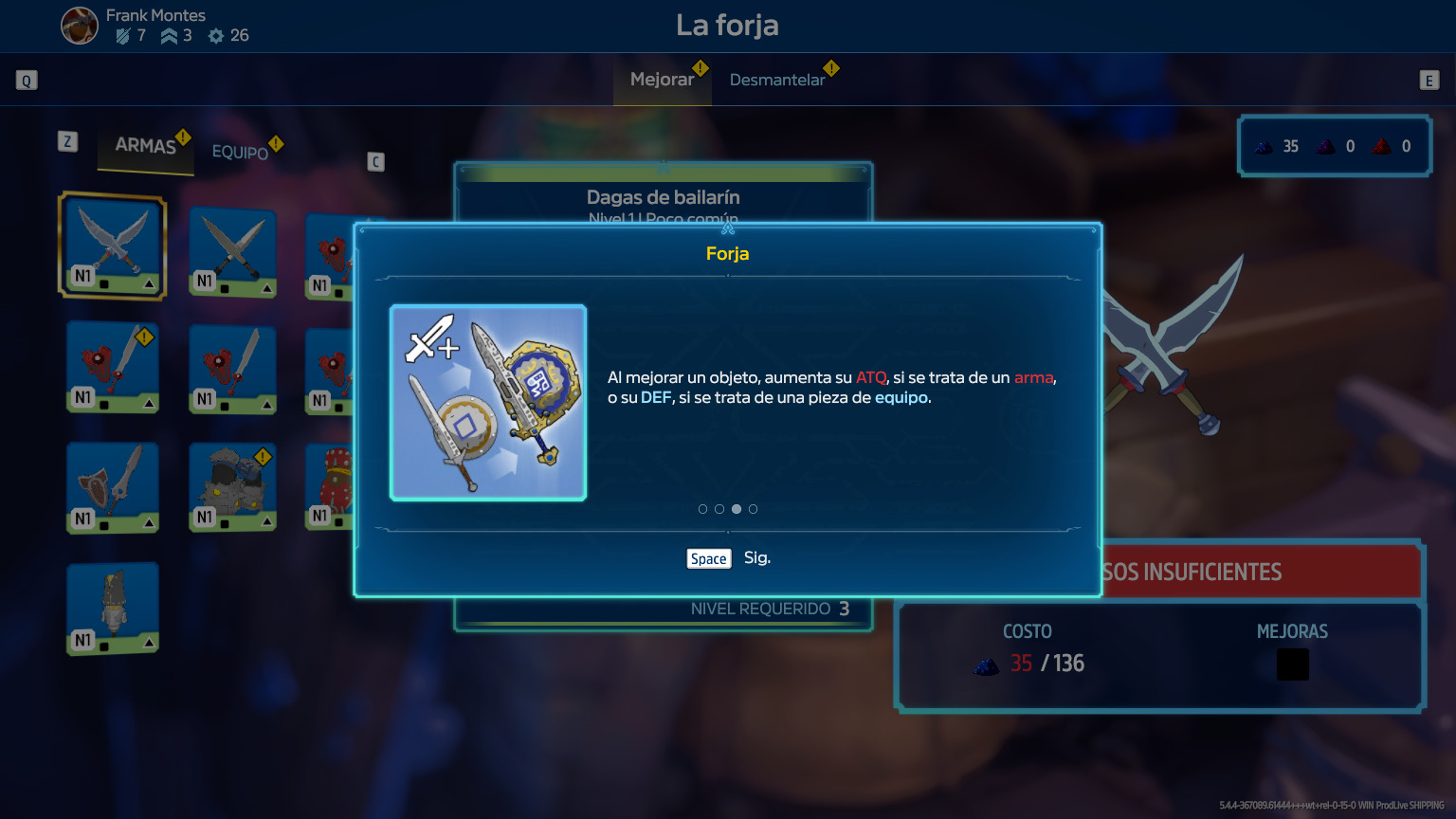This screenshot has width=1456, height=819.
Task: Choose the shield and sword weapon tile
Action: [x=113, y=488]
